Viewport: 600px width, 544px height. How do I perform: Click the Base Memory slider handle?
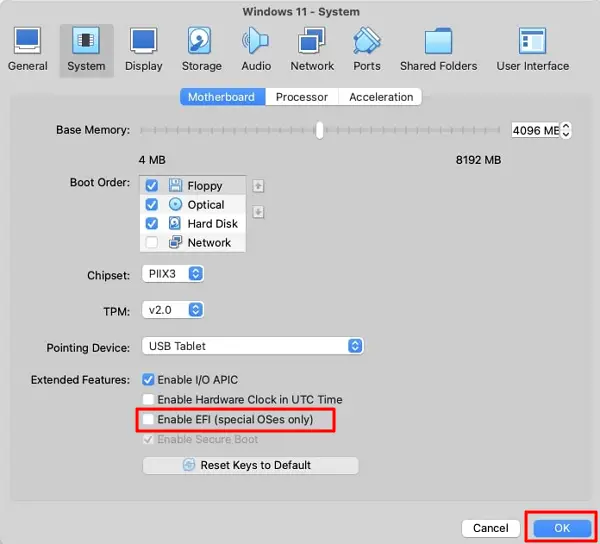tap(319, 130)
